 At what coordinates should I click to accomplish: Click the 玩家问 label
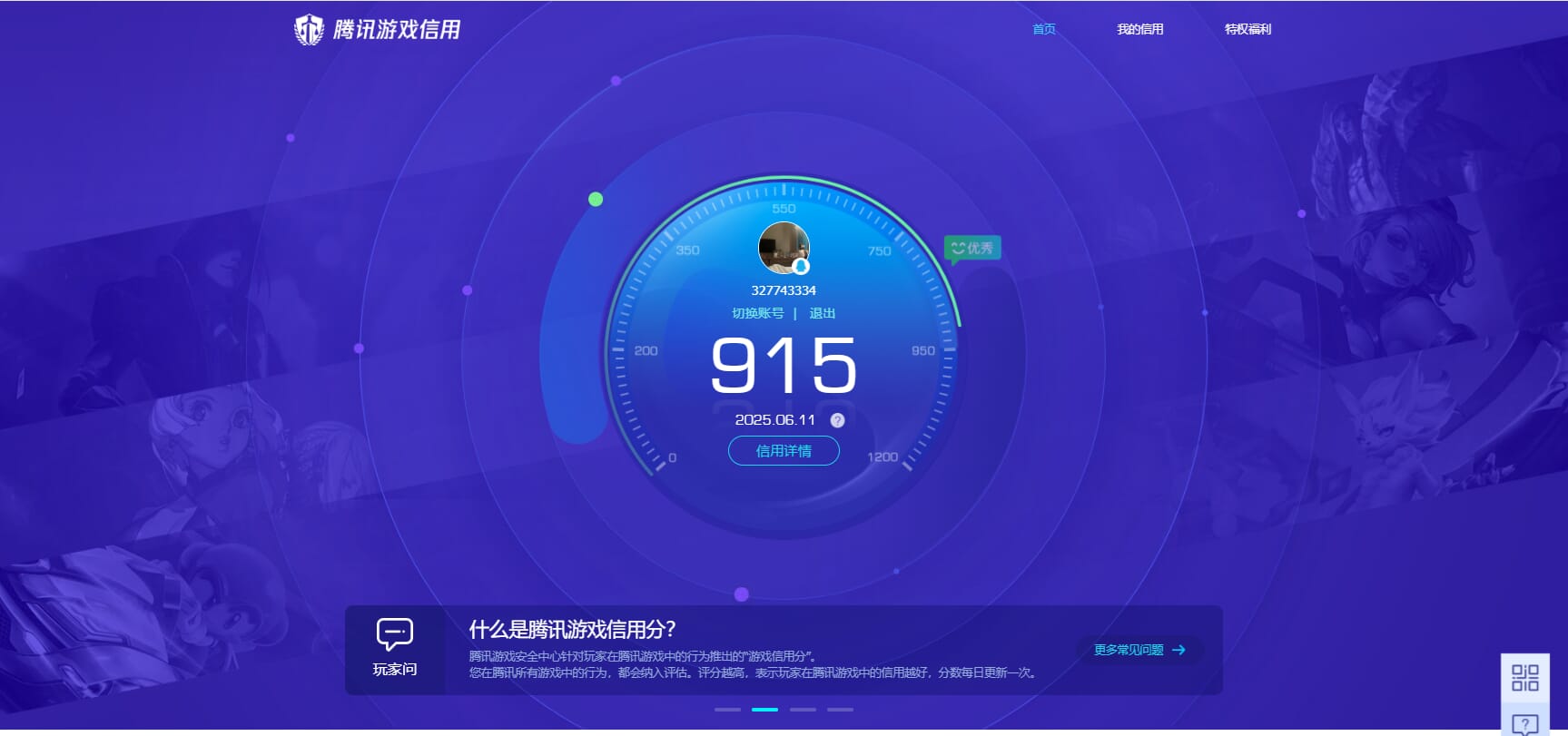click(395, 670)
